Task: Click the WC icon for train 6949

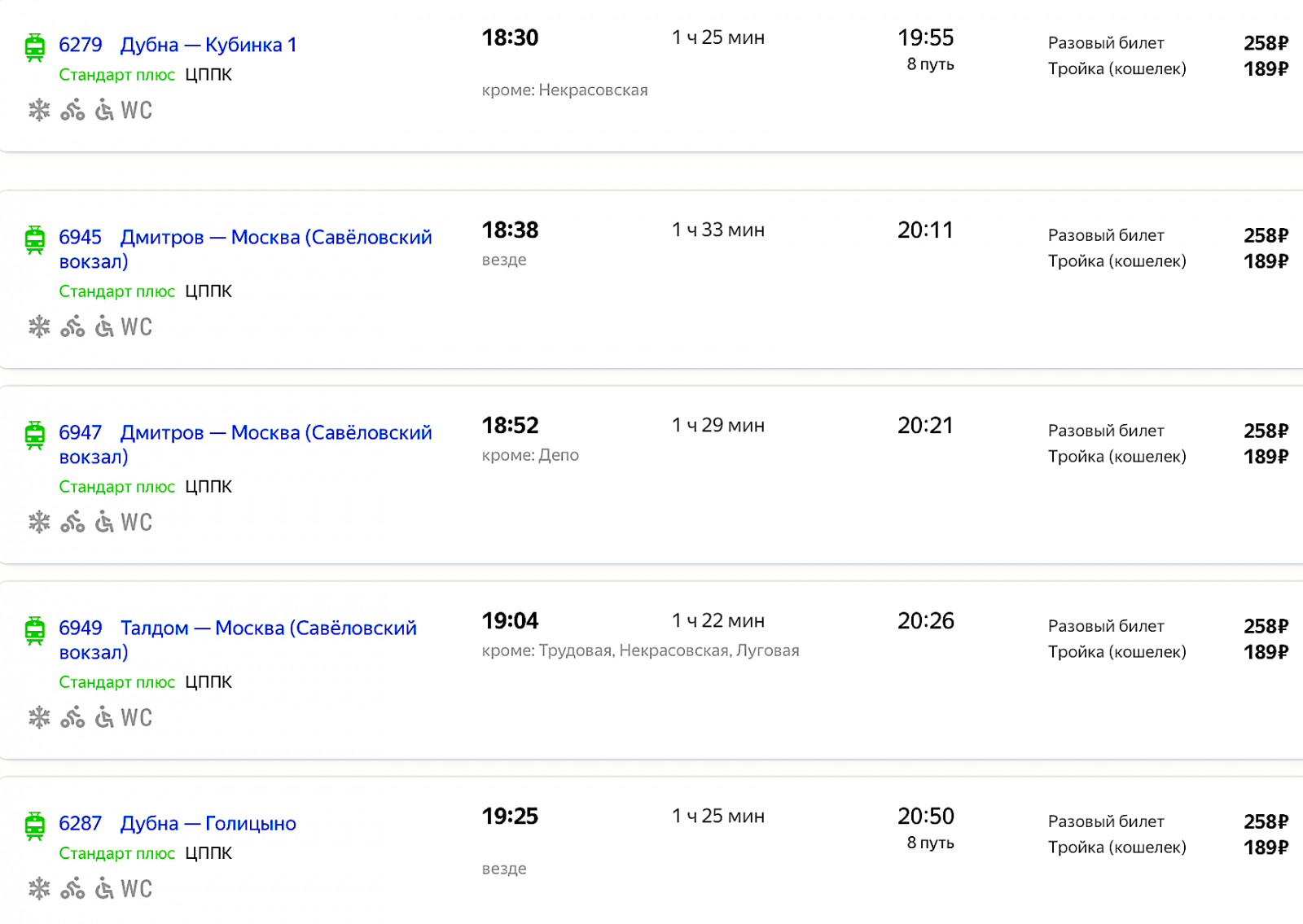Action: [137, 717]
